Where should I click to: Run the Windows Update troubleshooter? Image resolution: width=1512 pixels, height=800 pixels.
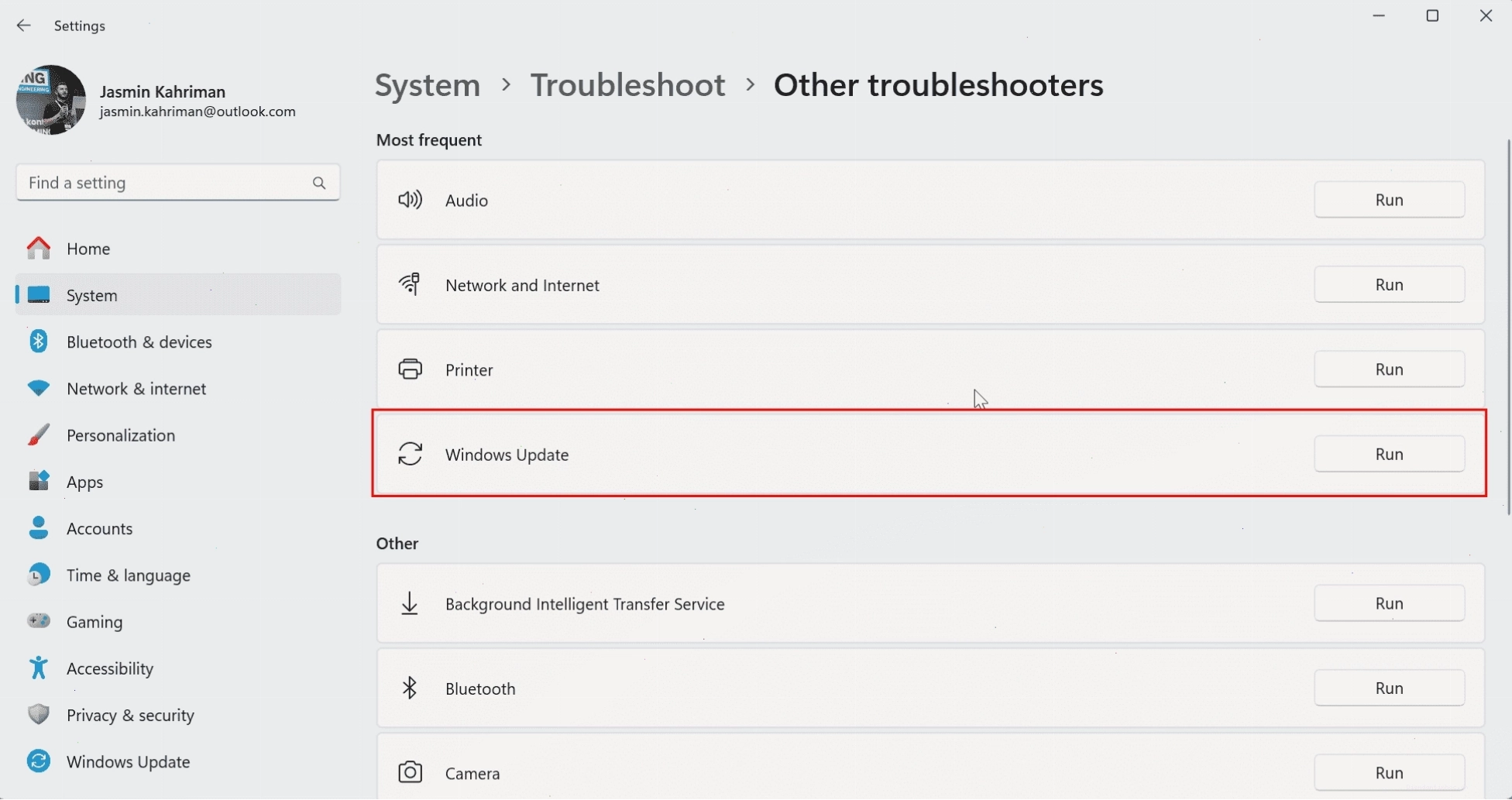pos(1389,454)
